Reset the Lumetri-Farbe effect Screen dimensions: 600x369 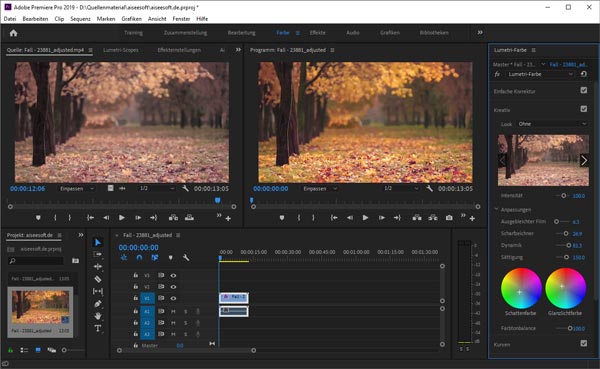[x=584, y=74]
